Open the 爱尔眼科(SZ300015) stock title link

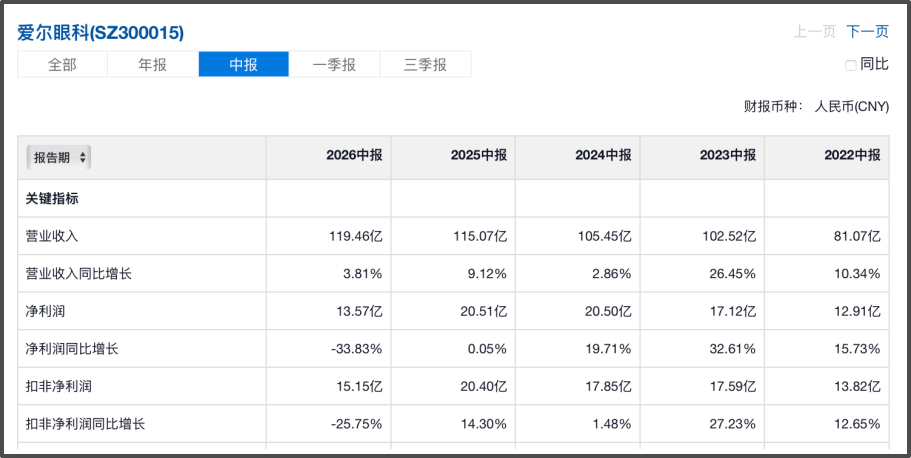click(x=101, y=33)
